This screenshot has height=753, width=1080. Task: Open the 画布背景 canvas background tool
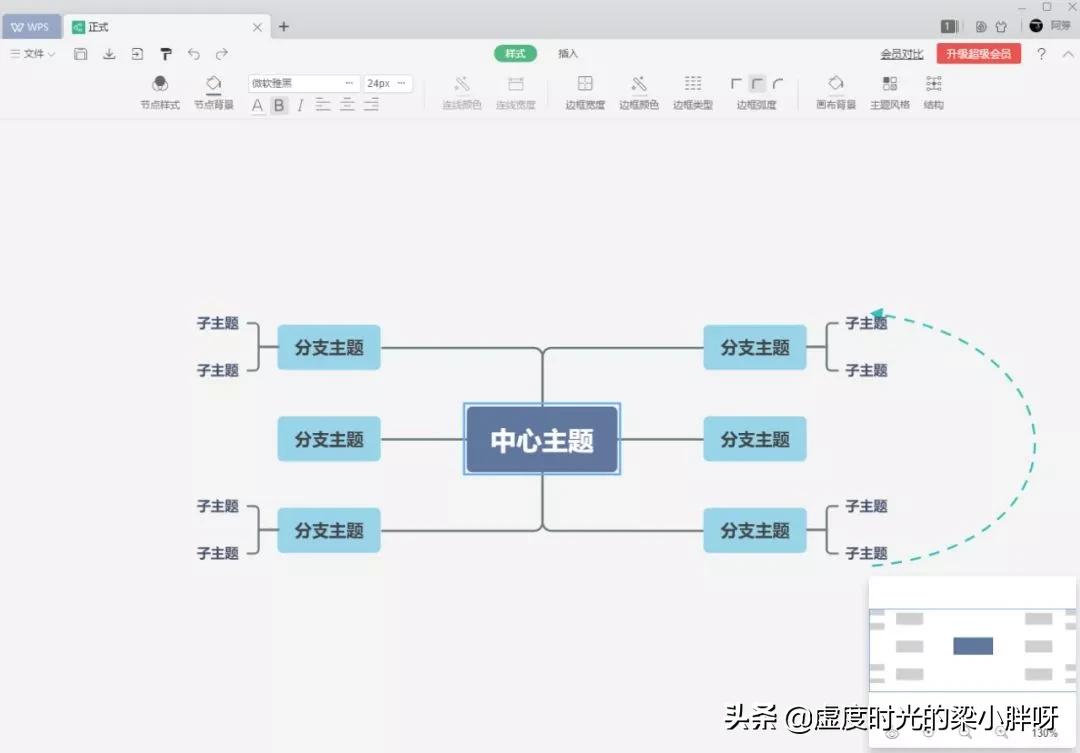click(835, 92)
